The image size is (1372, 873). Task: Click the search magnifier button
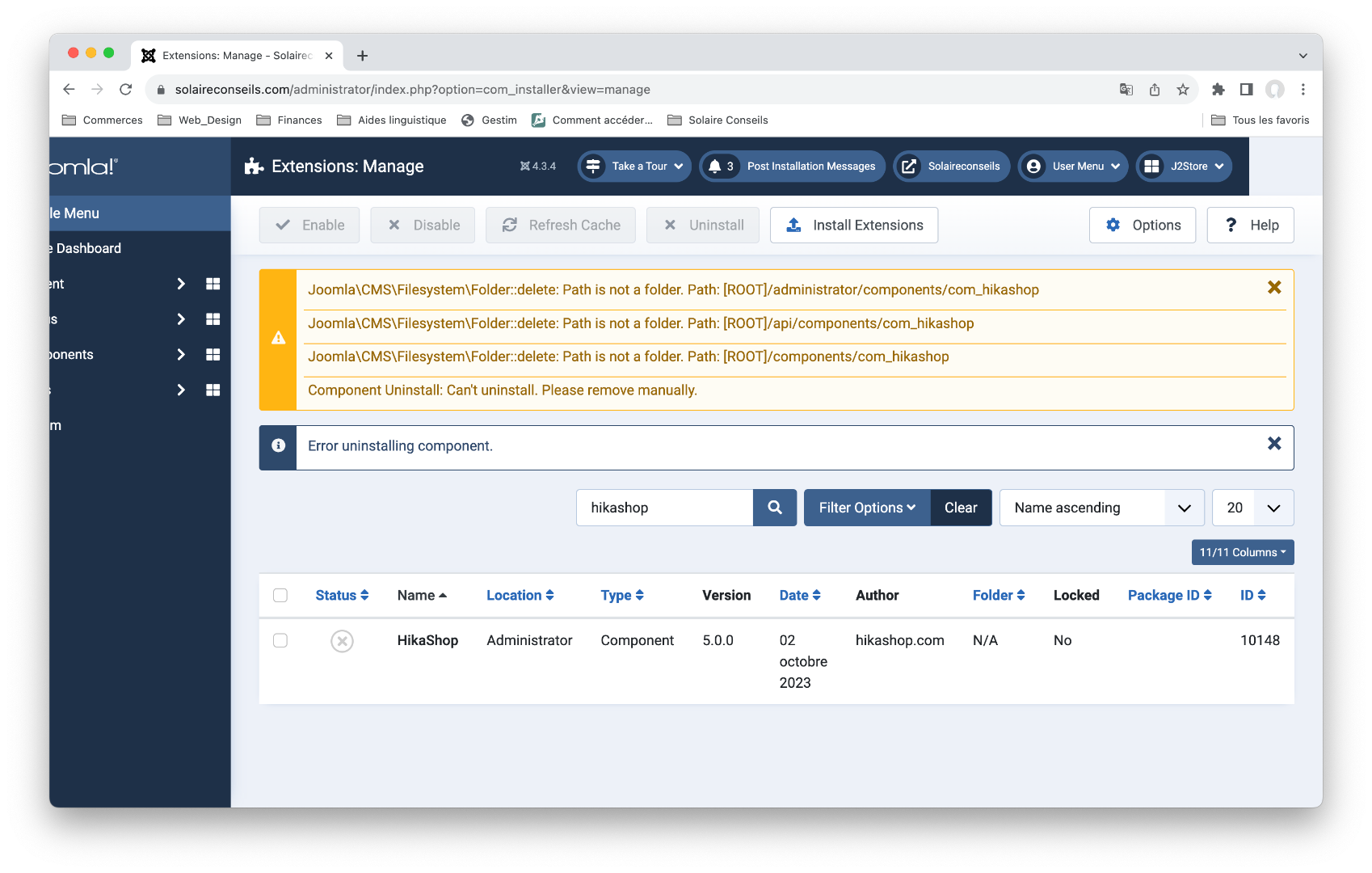pos(775,508)
